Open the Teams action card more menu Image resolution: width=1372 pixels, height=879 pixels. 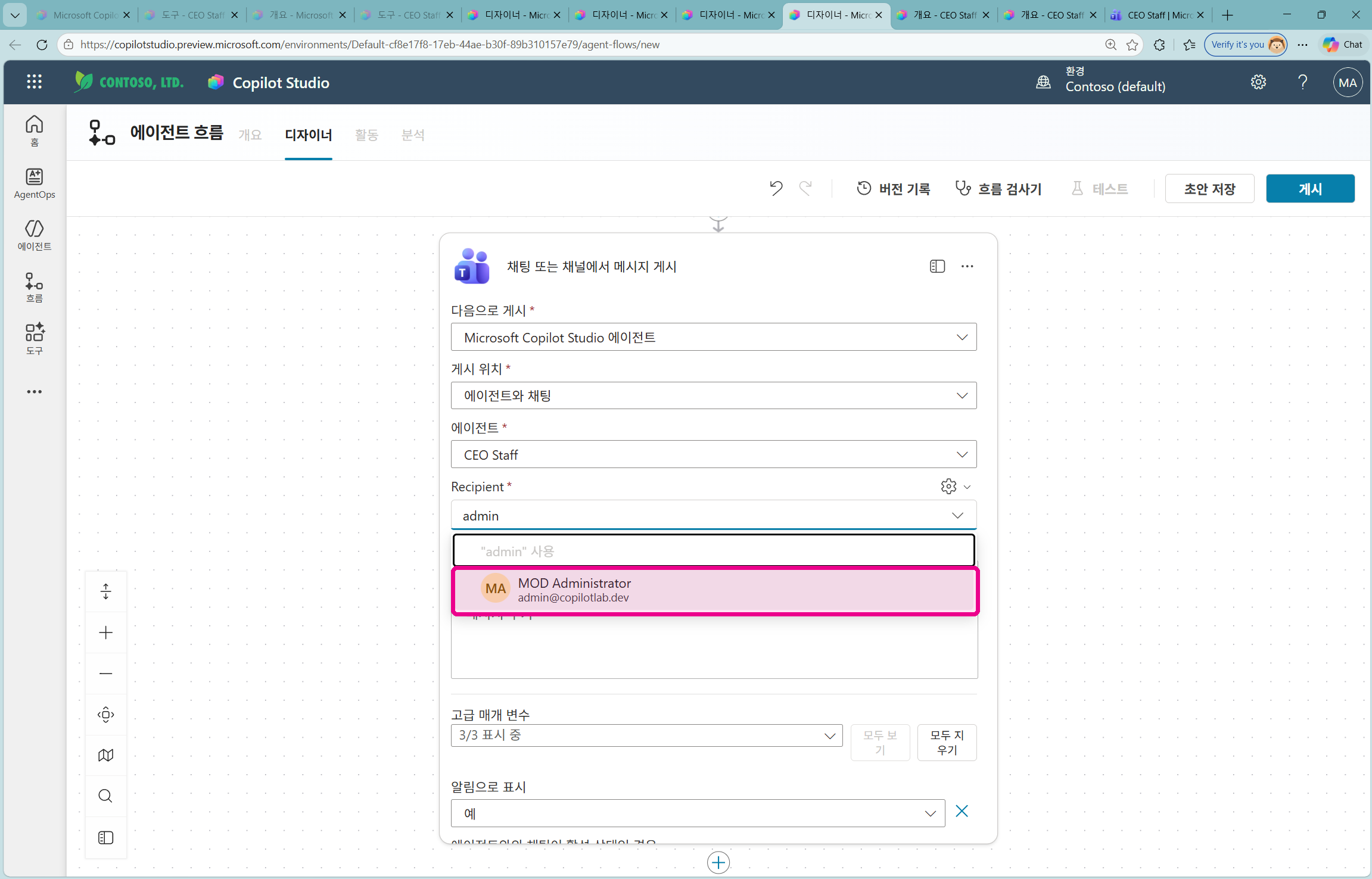(x=967, y=266)
